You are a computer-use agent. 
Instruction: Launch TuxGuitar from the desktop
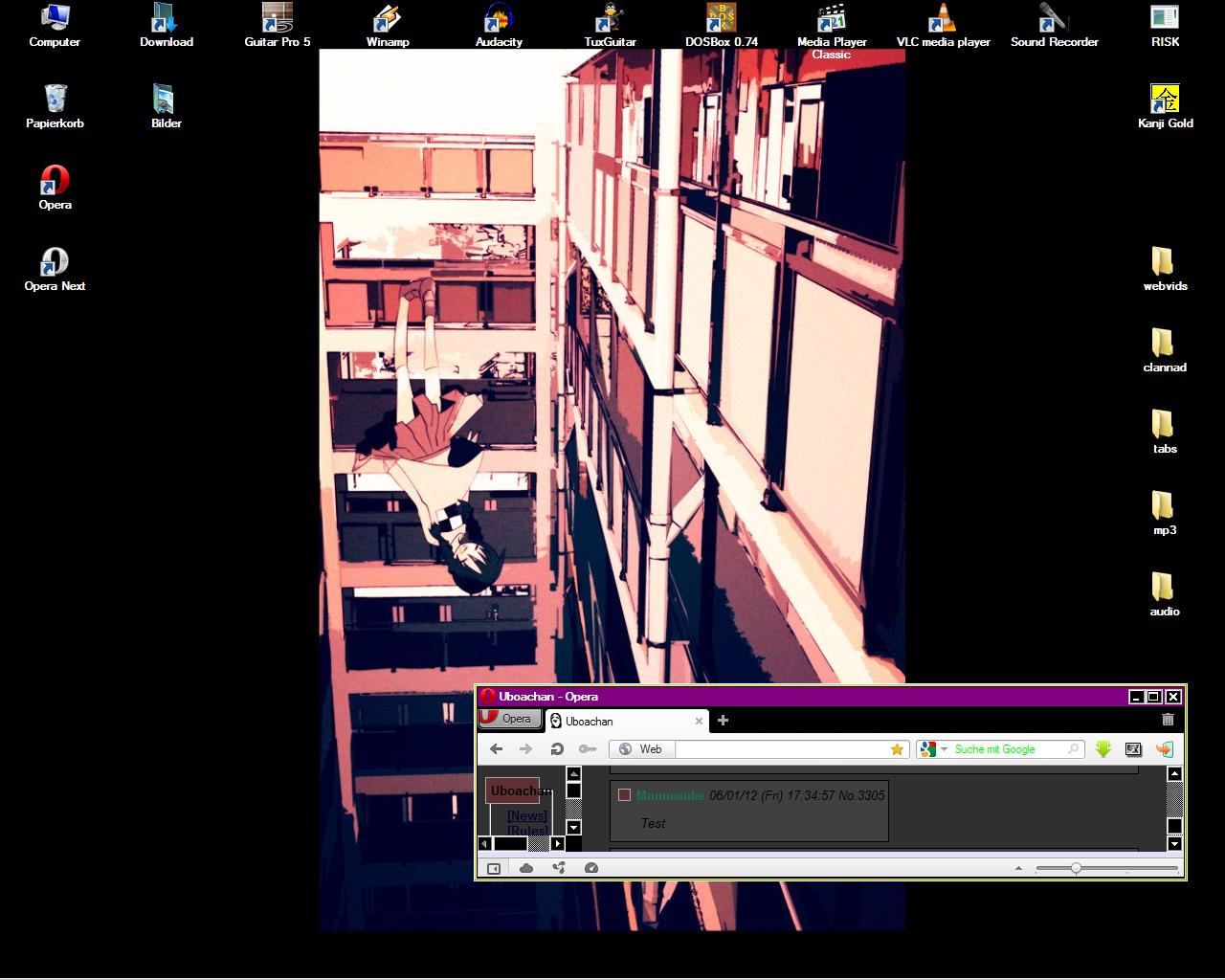click(610, 25)
